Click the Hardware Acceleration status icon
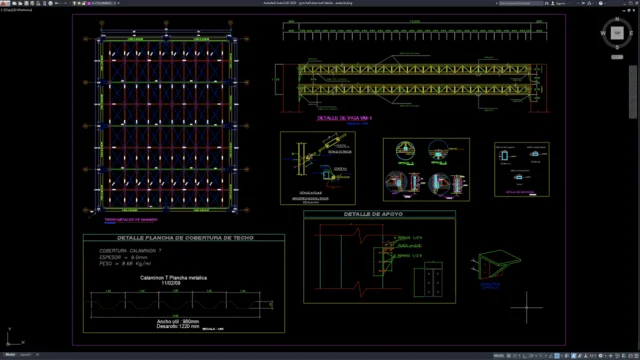Image resolution: width=640 pixels, height=360 pixels. 623,356
